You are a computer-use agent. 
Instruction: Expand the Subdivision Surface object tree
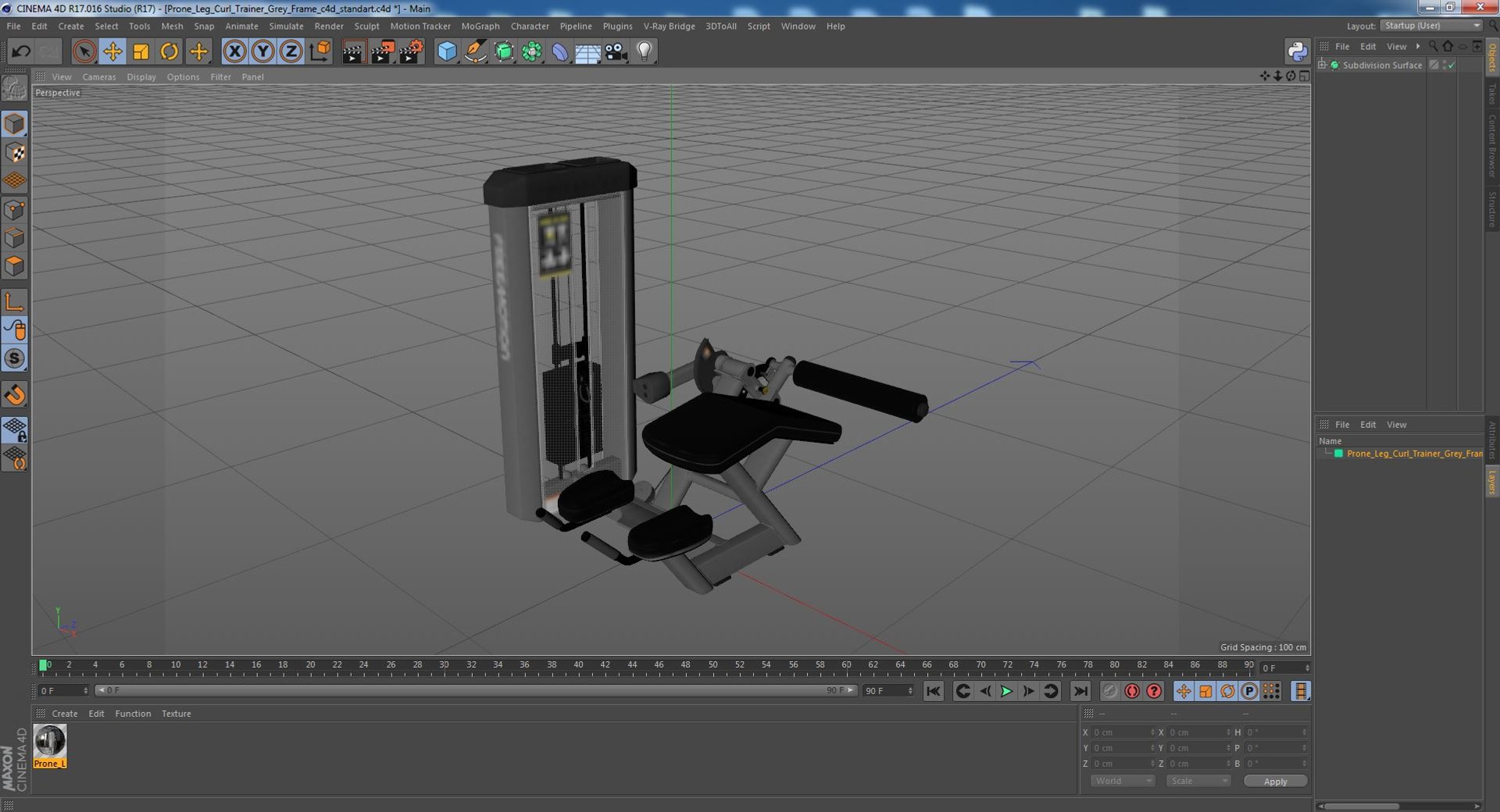1322,65
